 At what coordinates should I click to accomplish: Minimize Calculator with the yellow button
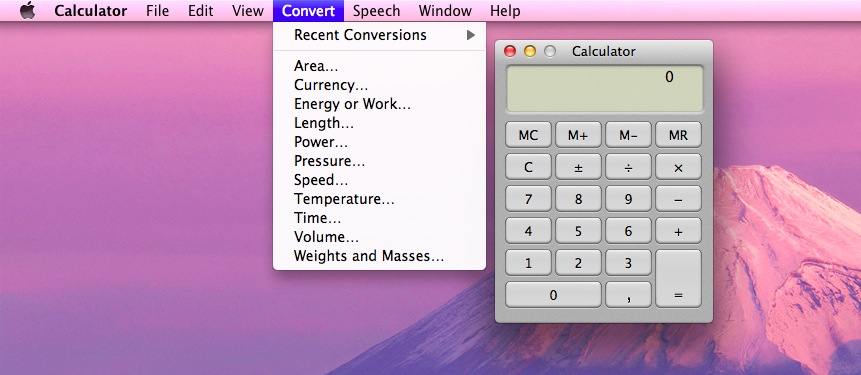(x=530, y=51)
